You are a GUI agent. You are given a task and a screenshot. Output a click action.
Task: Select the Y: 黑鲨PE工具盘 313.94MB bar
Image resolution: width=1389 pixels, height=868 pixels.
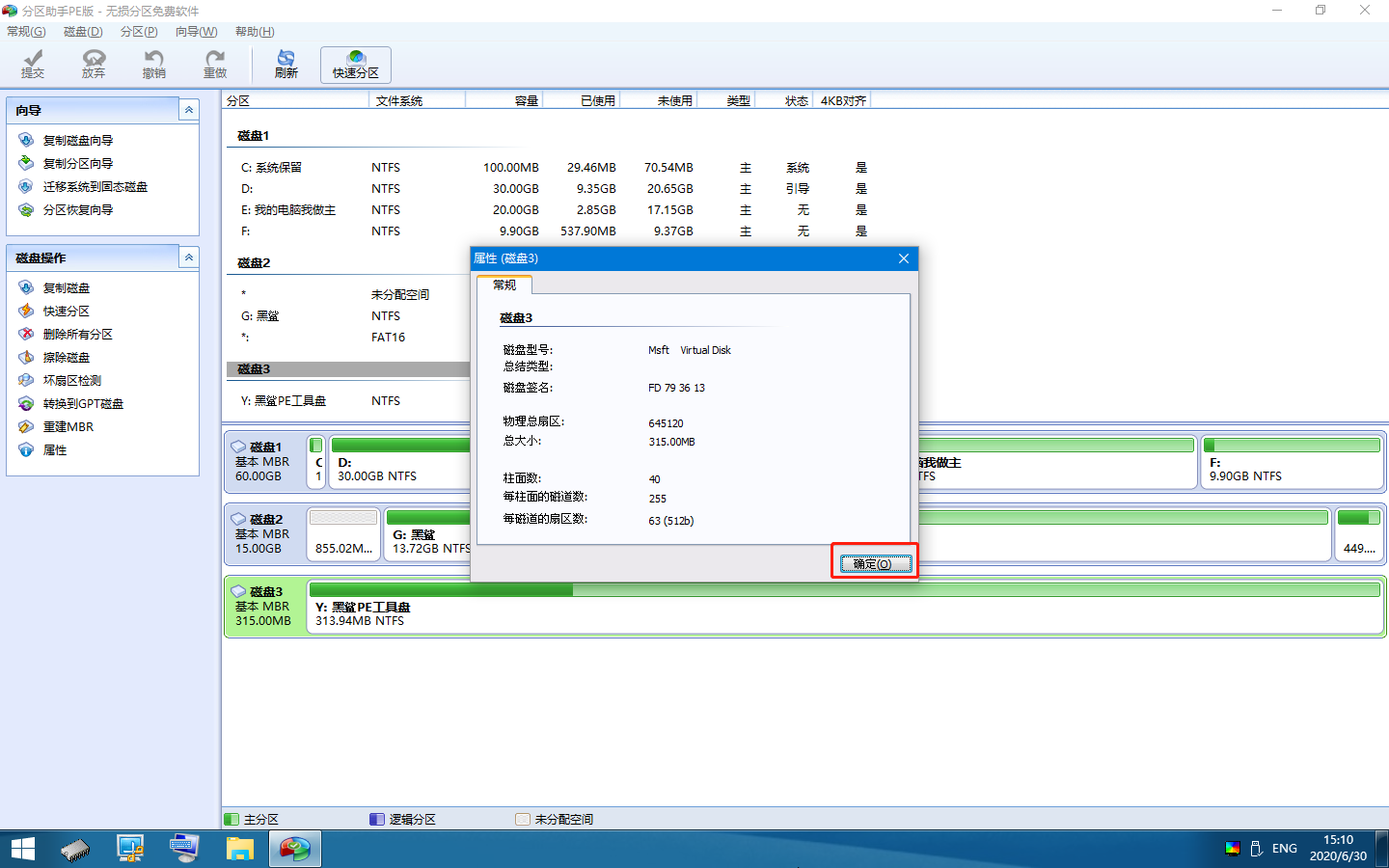[x=844, y=607]
